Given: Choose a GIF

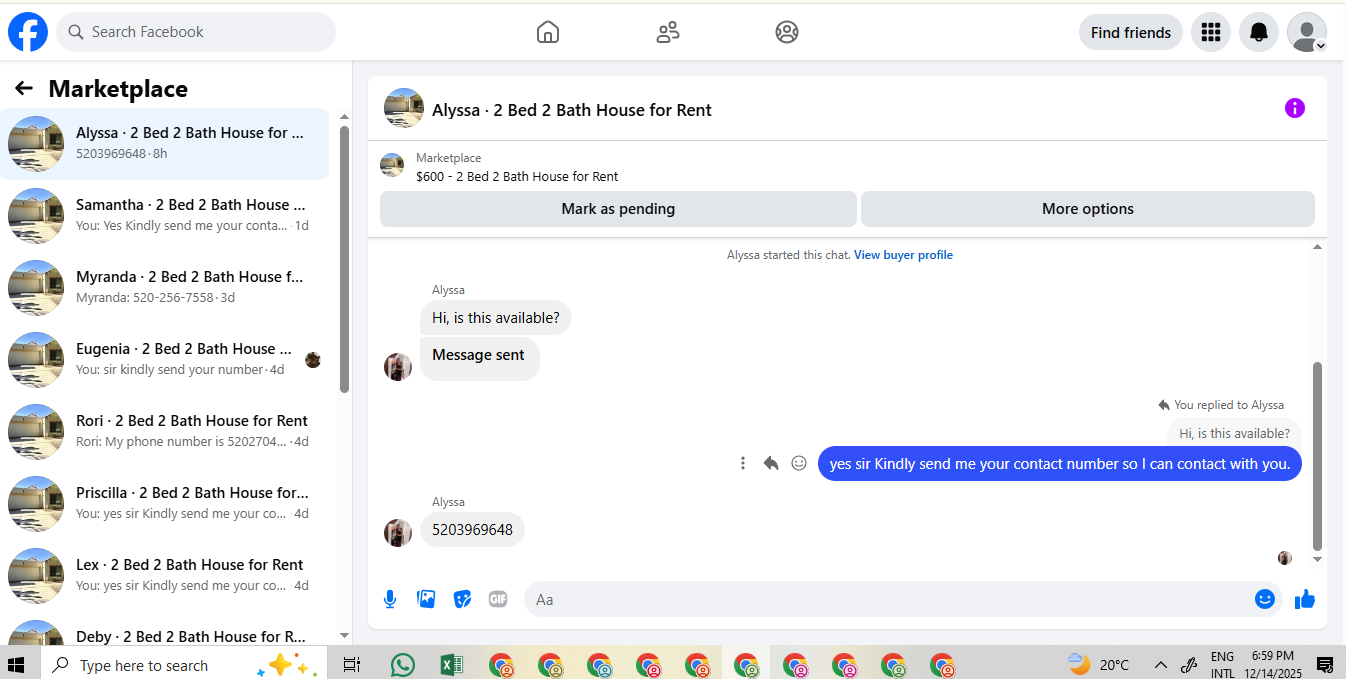Looking at the screenshot, I should coord(498,599).
